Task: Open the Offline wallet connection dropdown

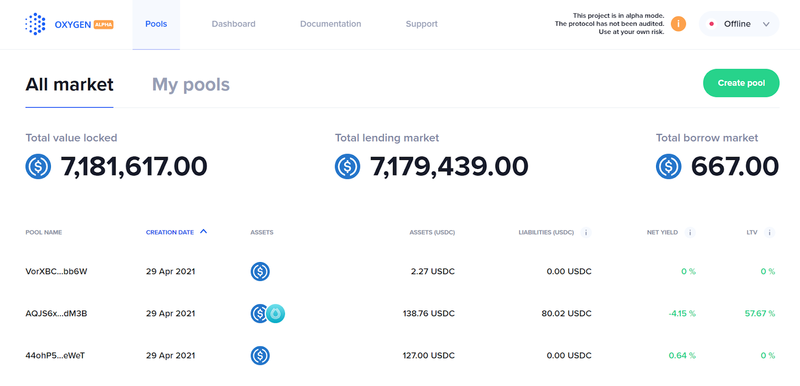Action: point(739,24)
